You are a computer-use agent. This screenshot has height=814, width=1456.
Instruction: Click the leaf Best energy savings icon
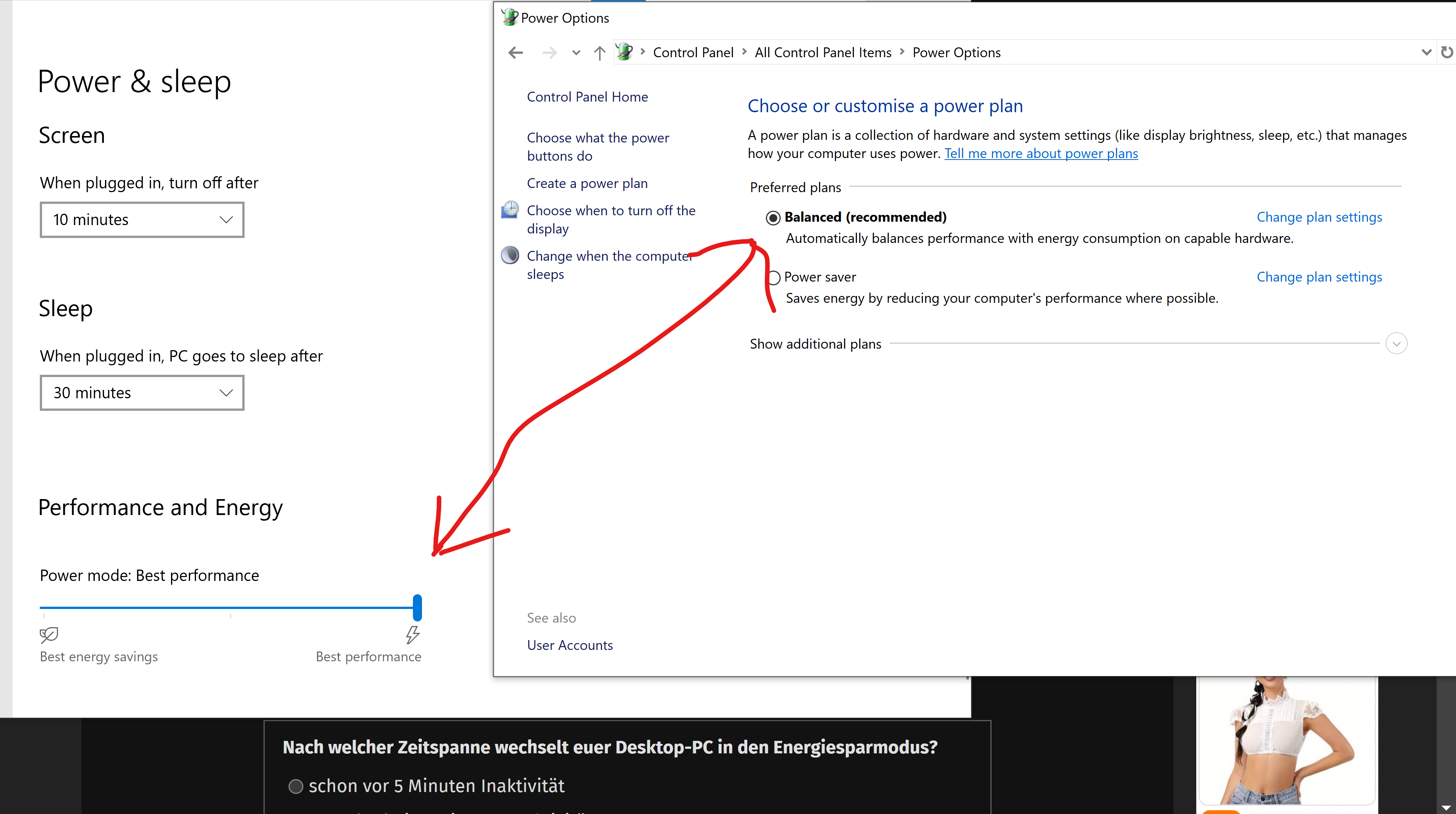[x=49, y=634]
